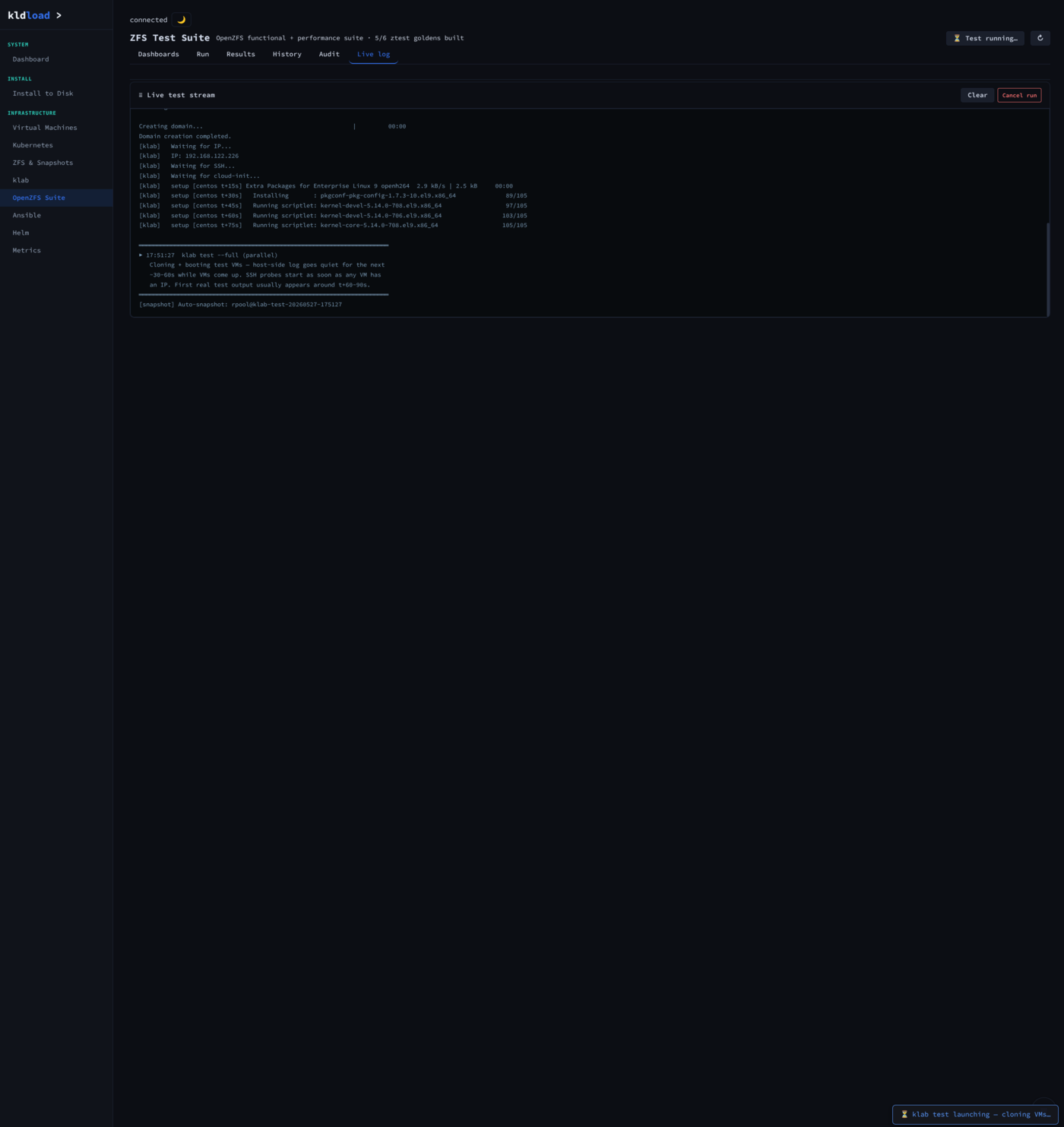Click the centos t+45s kernel-devel log line

tap(333, 205)
